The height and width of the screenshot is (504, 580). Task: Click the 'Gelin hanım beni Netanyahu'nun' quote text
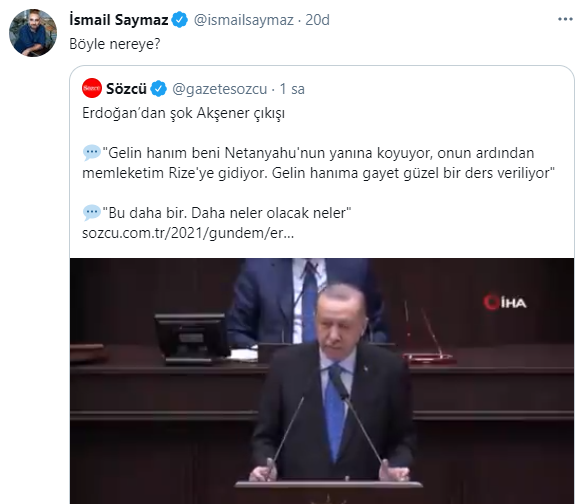click(x=318, y=163)
